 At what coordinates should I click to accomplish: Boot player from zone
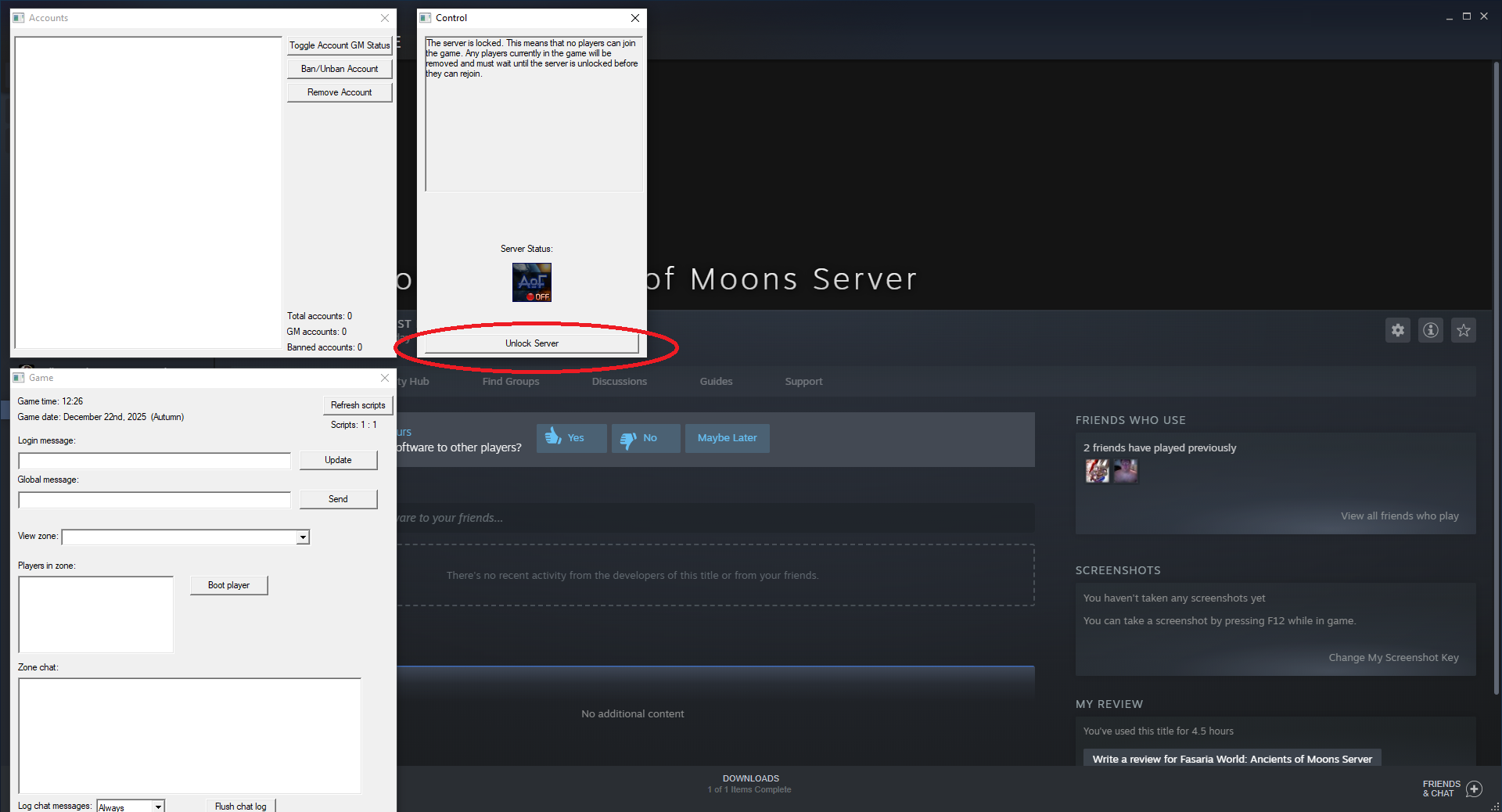228,585
